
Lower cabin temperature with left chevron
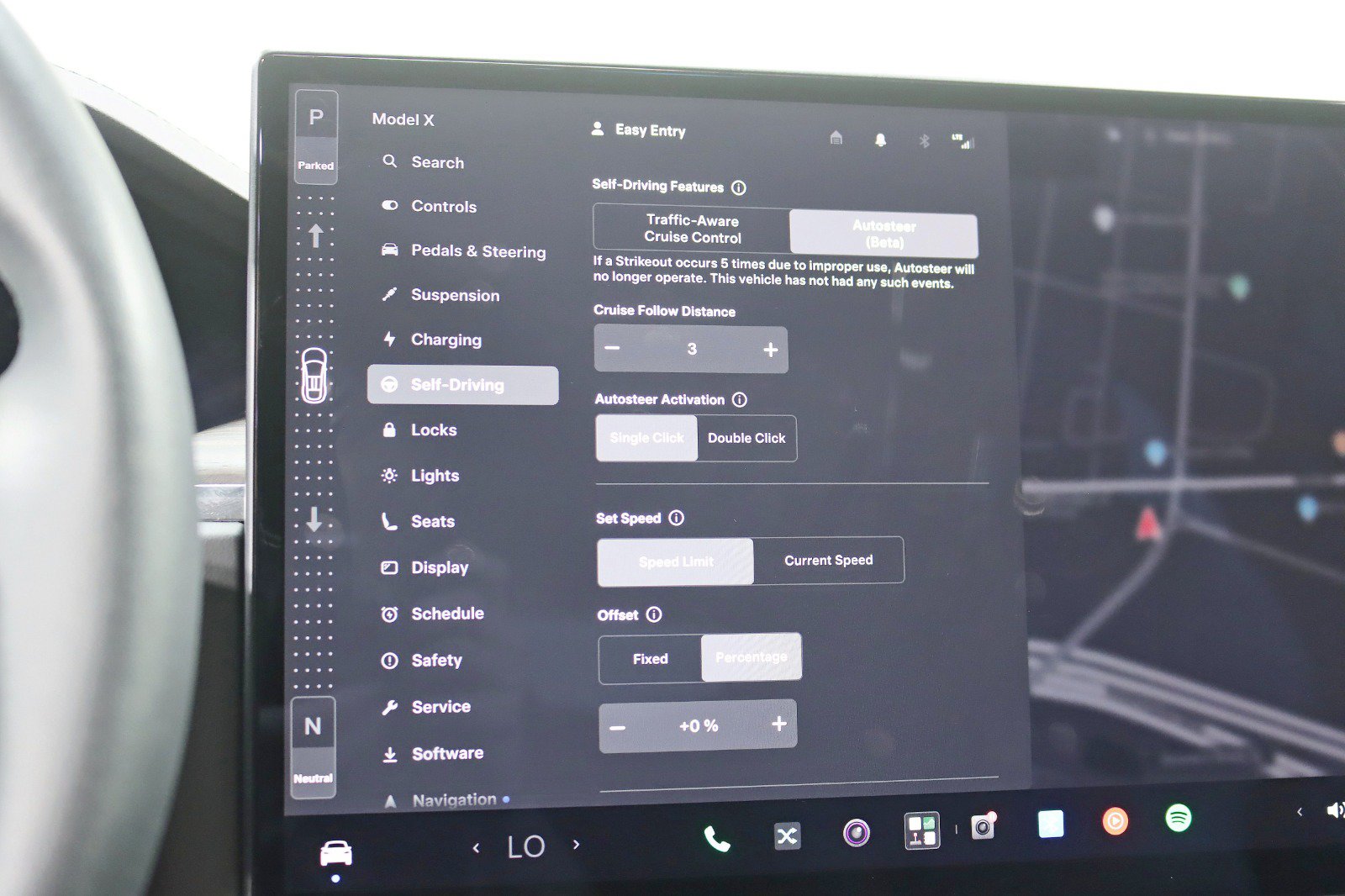[476, 848]
